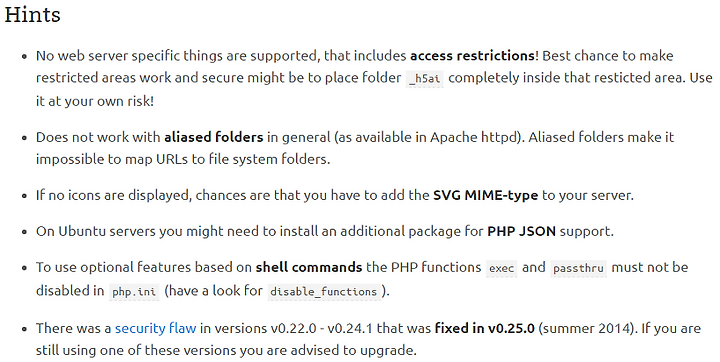The image size is (720, 362).
Task: Click the exec inline code snippet
Action: [501, 268]
